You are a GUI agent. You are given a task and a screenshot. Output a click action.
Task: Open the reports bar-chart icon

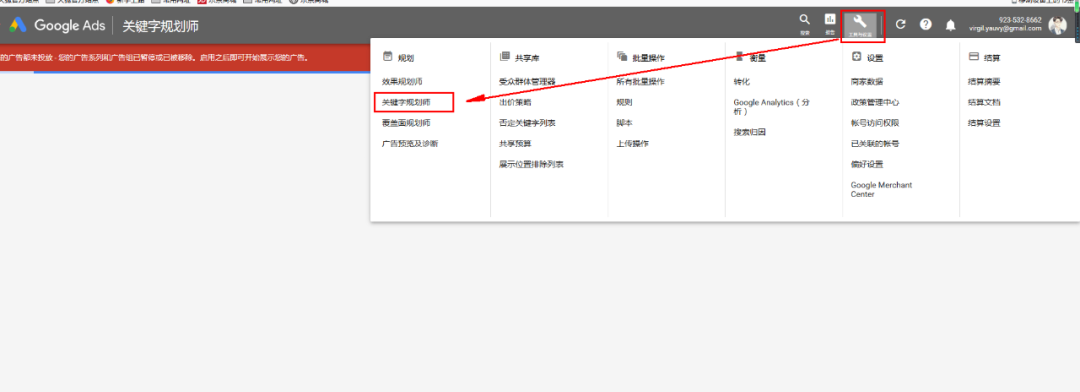(830, 23)
